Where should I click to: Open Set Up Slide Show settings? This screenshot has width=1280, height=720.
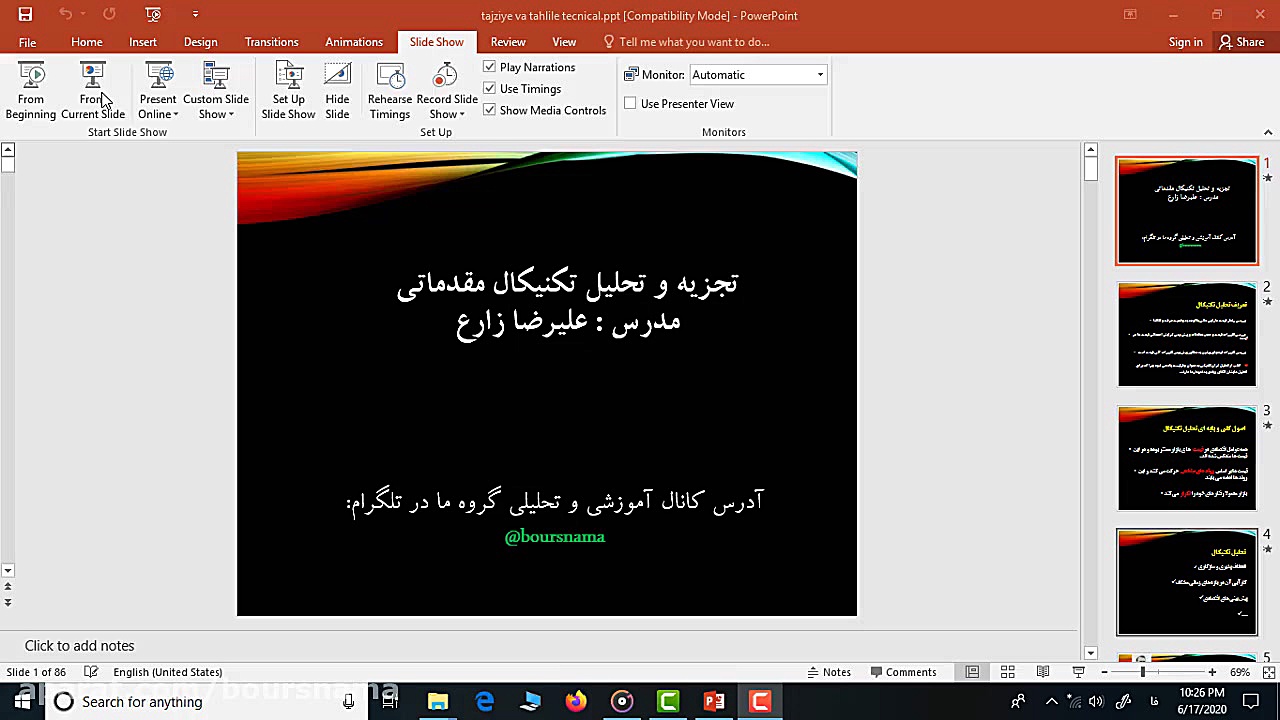[x=288, y=90]
